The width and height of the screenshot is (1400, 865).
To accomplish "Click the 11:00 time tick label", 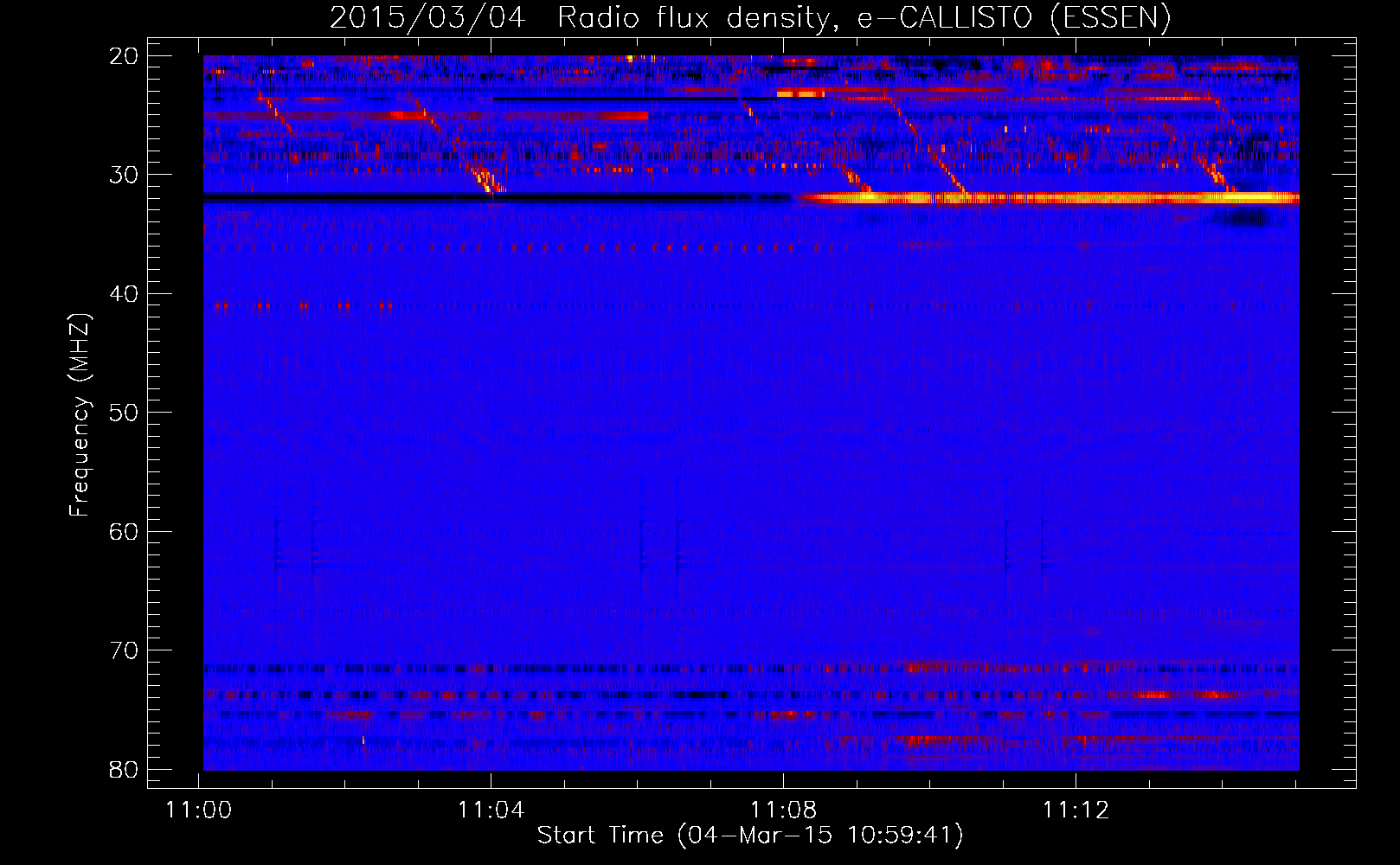I will 199,811.
